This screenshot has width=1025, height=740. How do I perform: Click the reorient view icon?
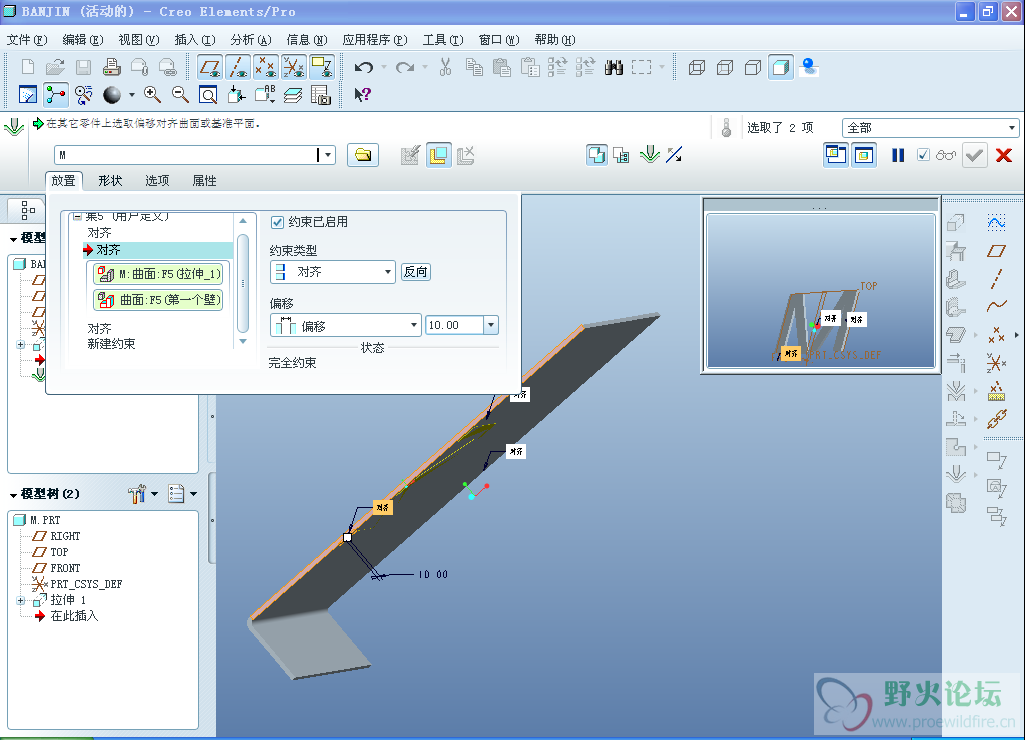[236, 95]
